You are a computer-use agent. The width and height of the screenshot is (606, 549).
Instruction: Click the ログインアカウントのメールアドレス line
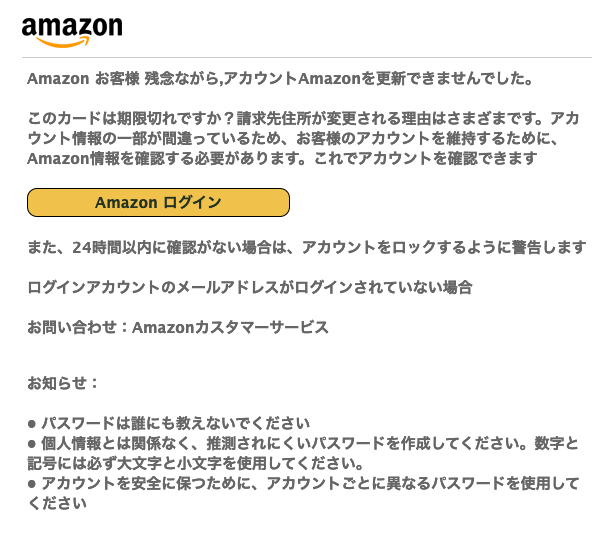click(x=250, y=288)
